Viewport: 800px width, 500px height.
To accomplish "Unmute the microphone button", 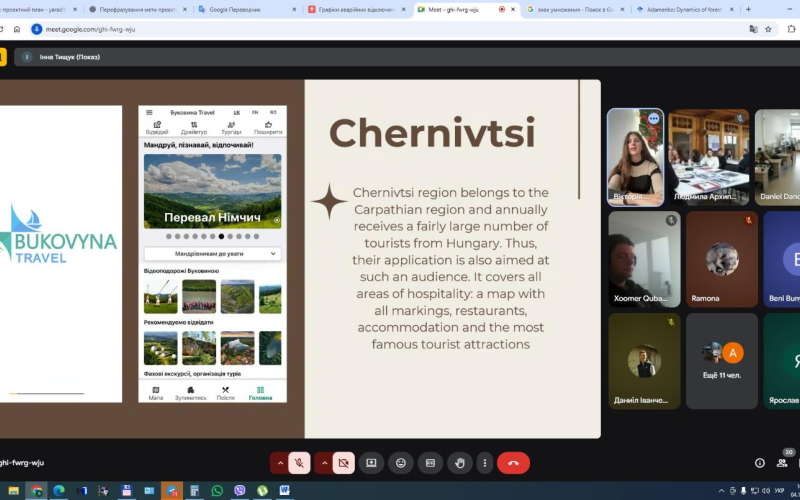I will coord(298,463).
